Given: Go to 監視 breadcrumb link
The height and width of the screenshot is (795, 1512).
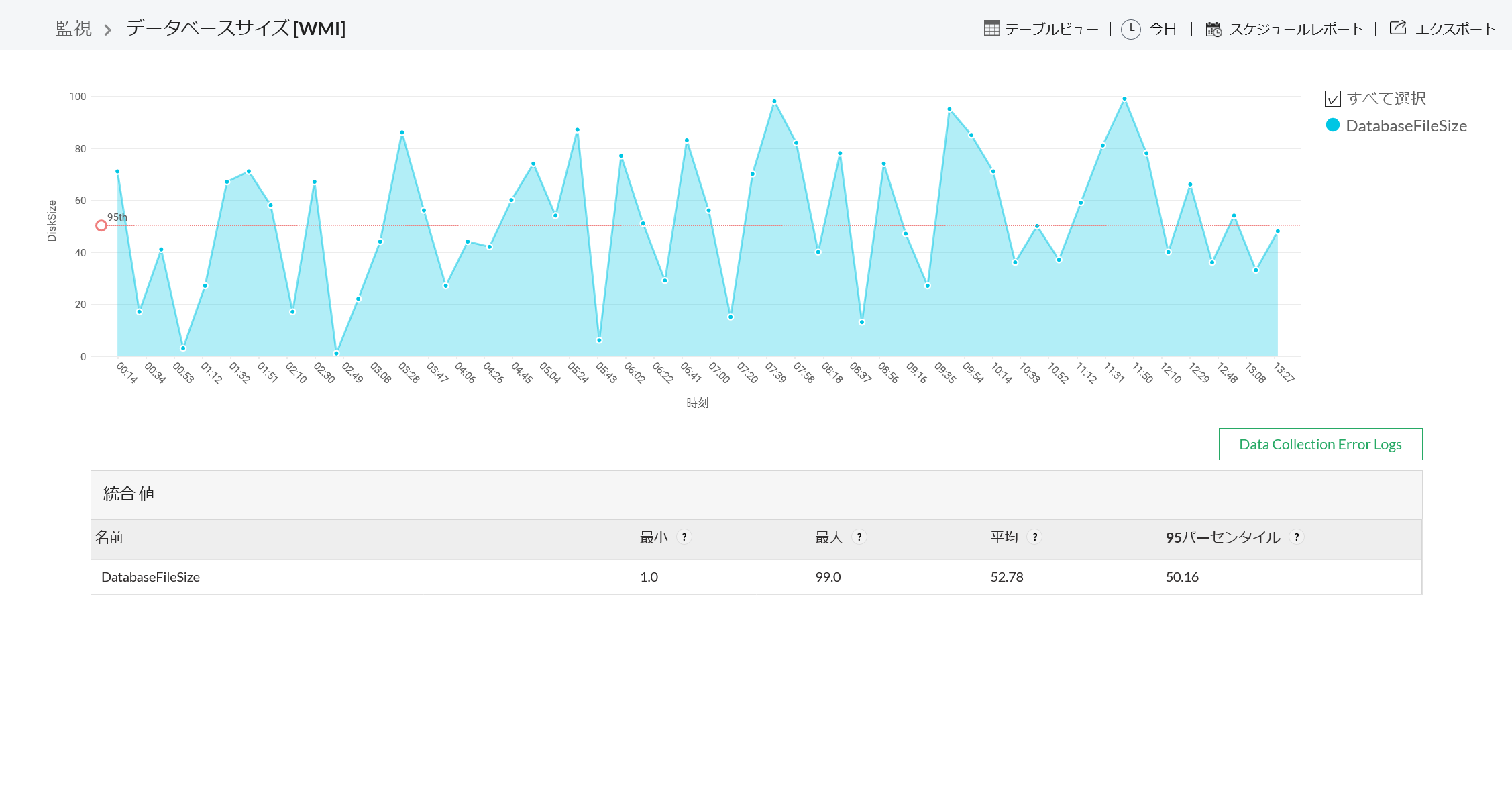Looking at the screenshot, I should (74, 28).
